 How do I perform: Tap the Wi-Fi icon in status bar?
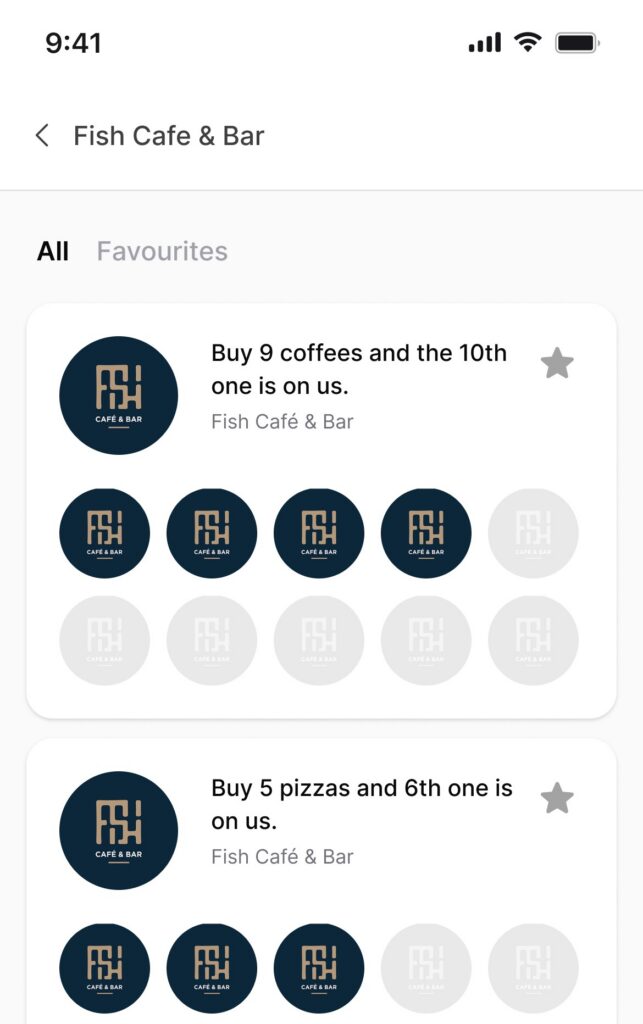coord(526,42)
